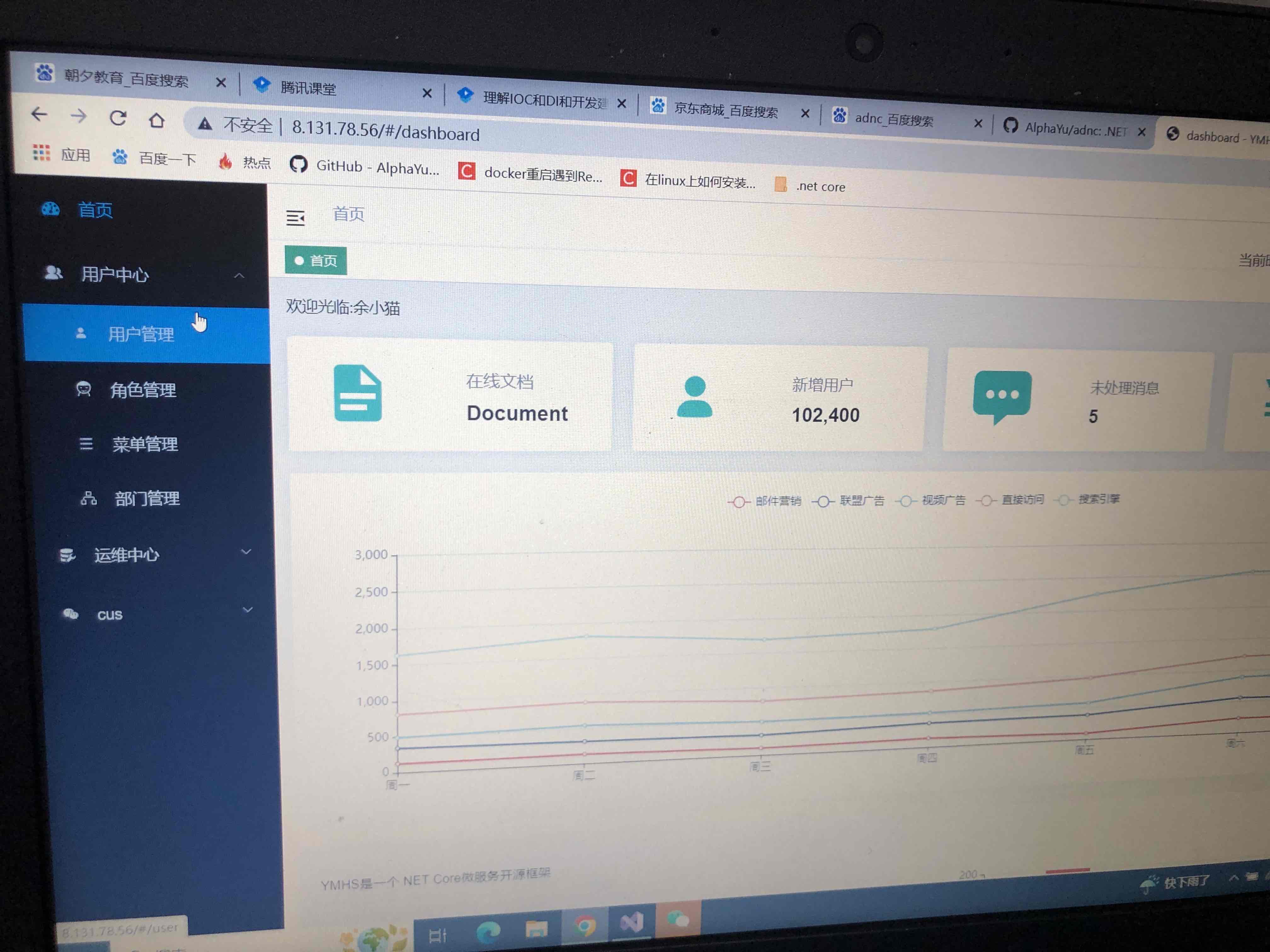The image size is (1270, 952).
Task: Close the 京东商城_百度搜索 tab
Action: click(x=805, y=114)
